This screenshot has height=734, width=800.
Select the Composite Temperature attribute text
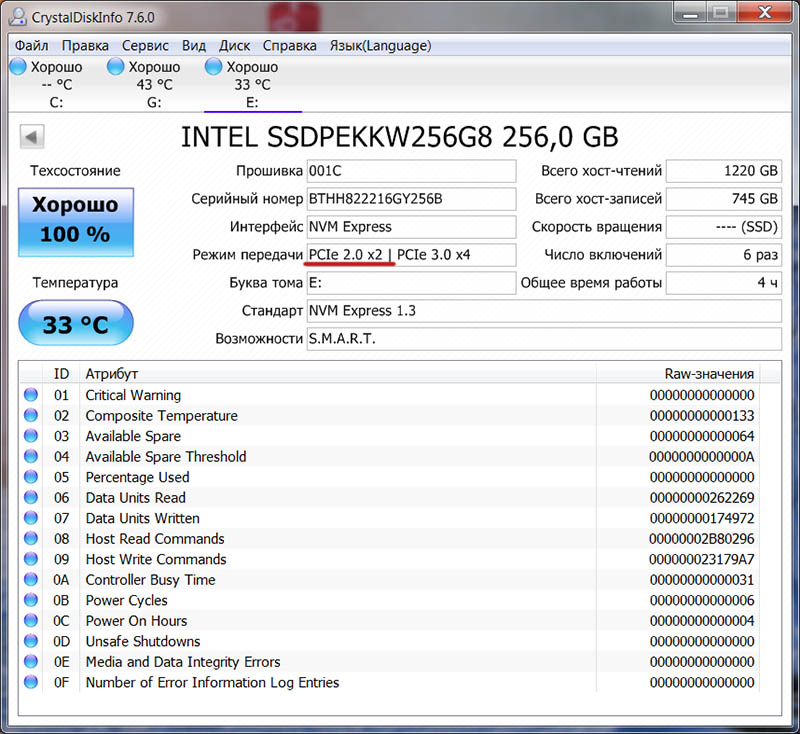(x=162, y=416)
